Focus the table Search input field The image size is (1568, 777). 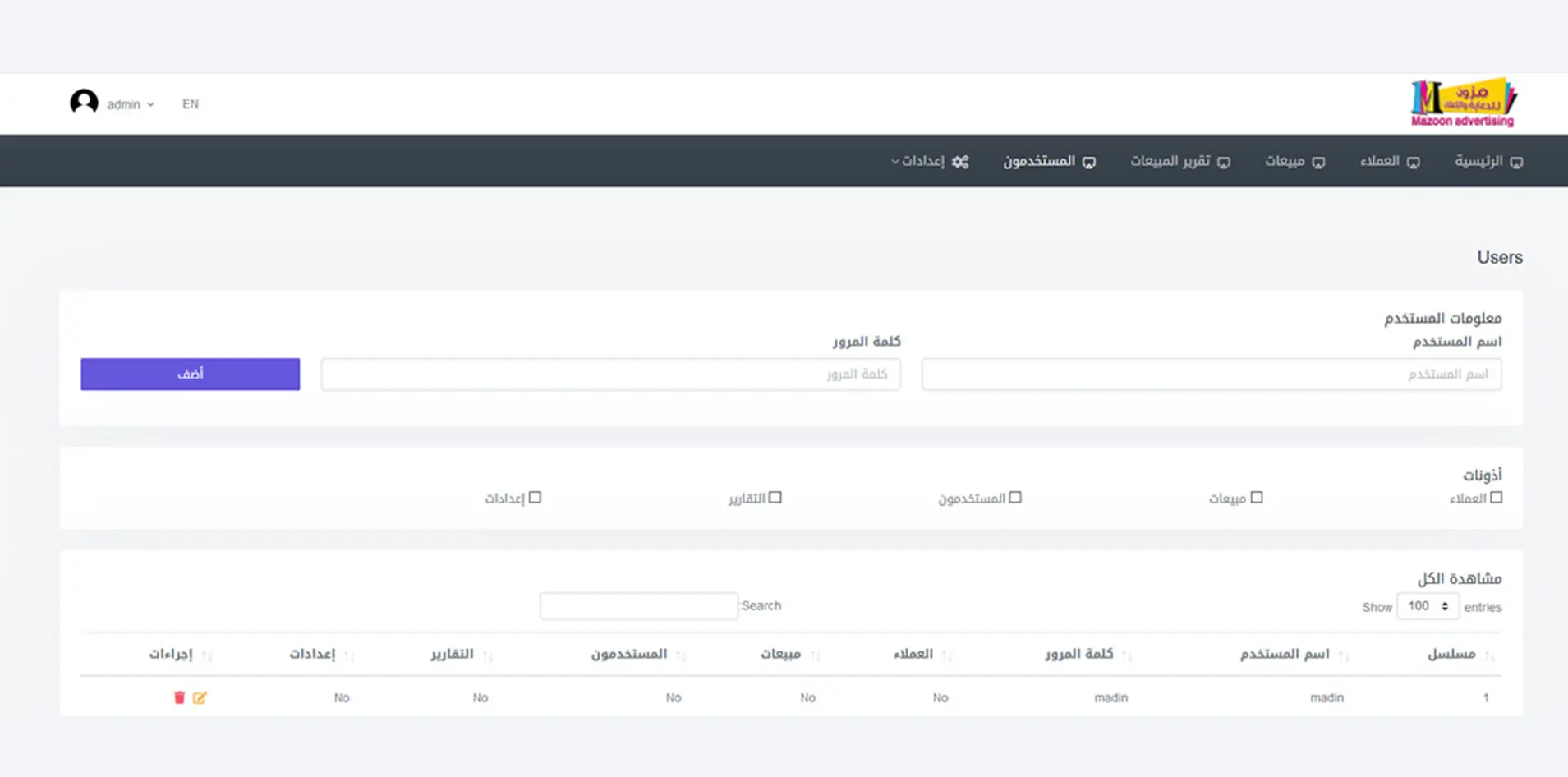[638, 606]
